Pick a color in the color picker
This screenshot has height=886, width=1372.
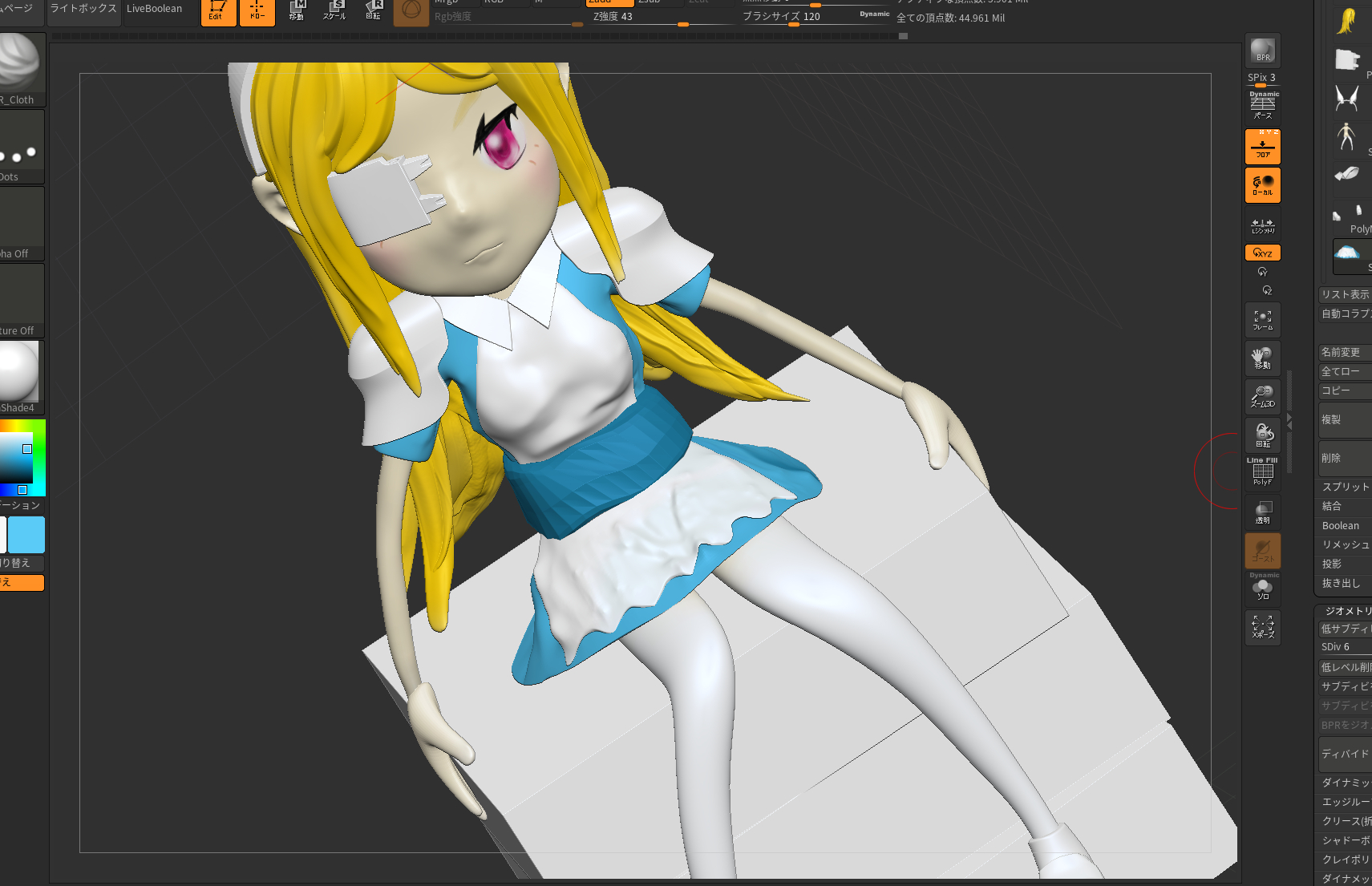coord(21,458)
